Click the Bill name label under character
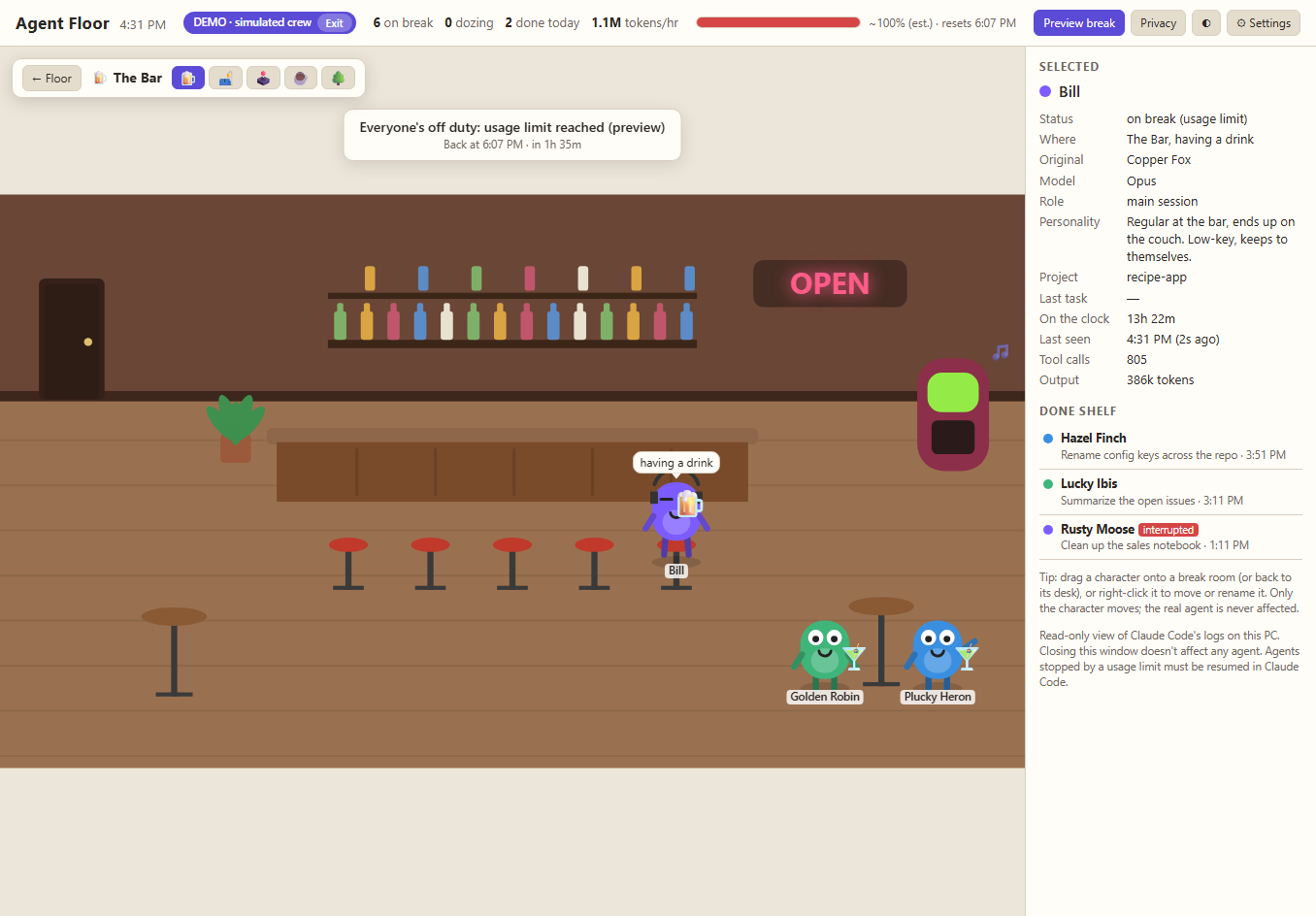This screenshot has width=1316, height=916. (676, 571)
